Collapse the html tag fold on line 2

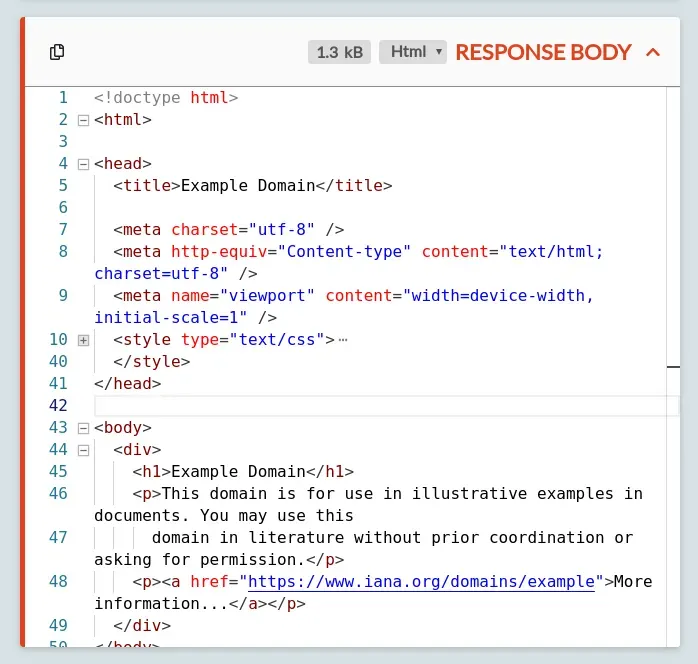coord(83,120)
